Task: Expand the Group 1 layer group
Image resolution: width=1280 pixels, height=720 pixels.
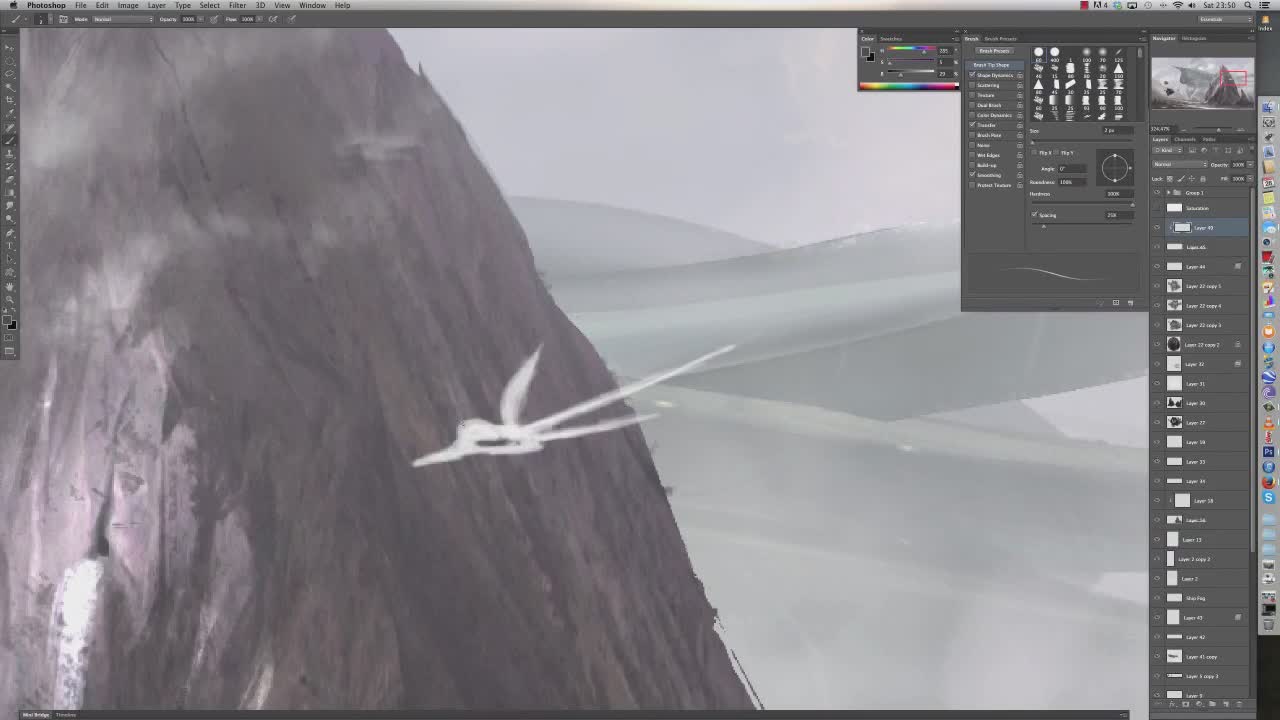Action: pyautogui.click(x=1167, y=192)
